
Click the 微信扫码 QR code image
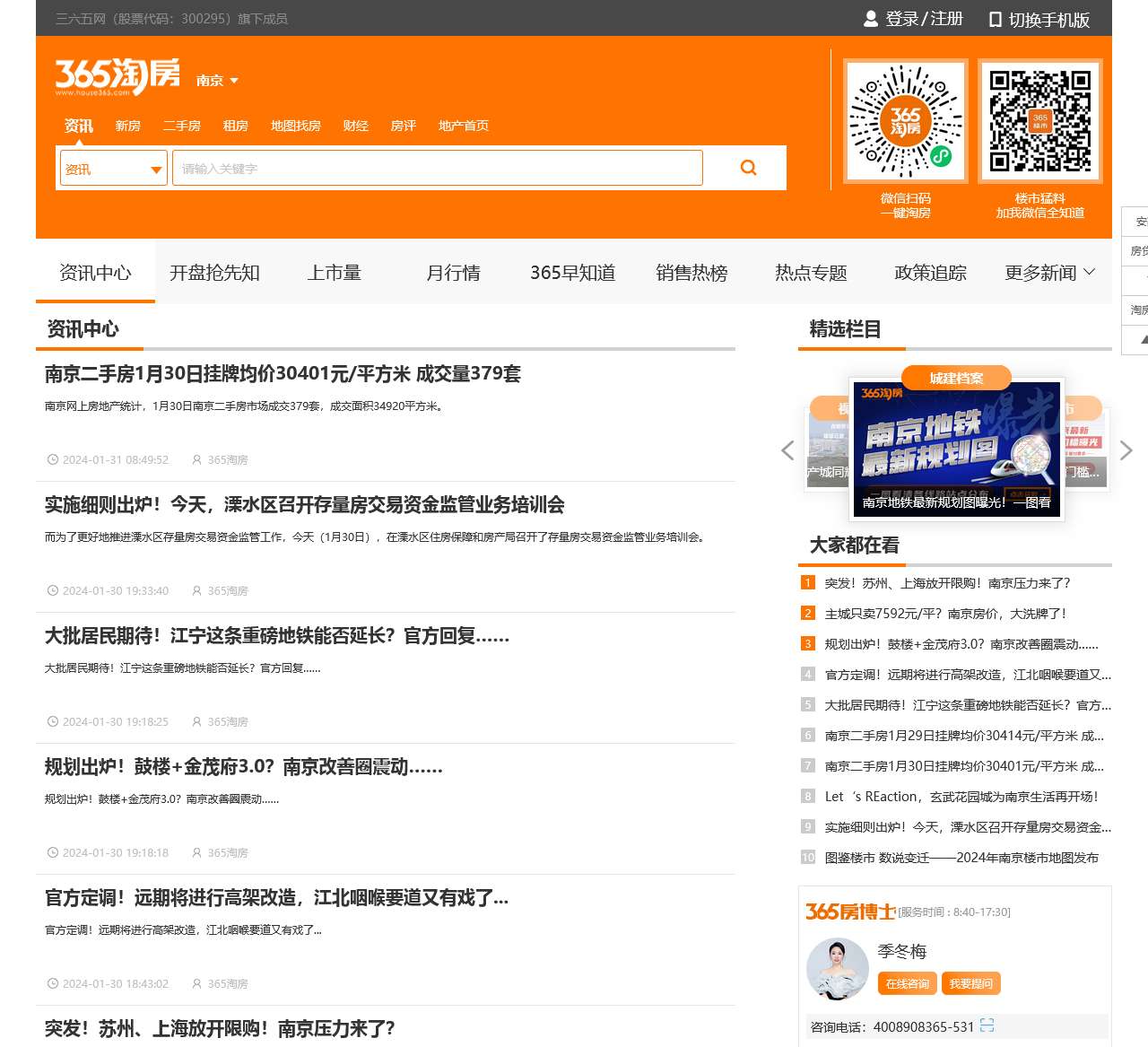click(x=905, y=120)
